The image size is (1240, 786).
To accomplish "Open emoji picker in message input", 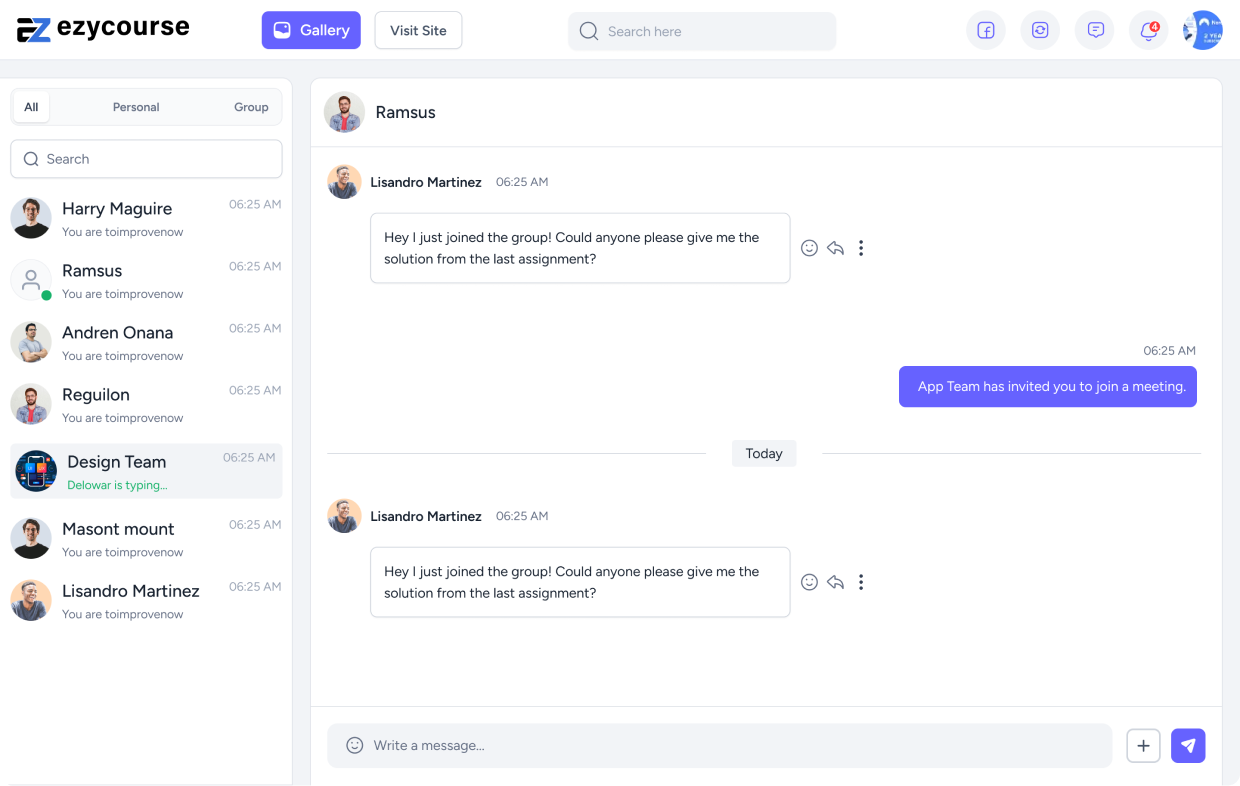I will click(x=354, y=746).
